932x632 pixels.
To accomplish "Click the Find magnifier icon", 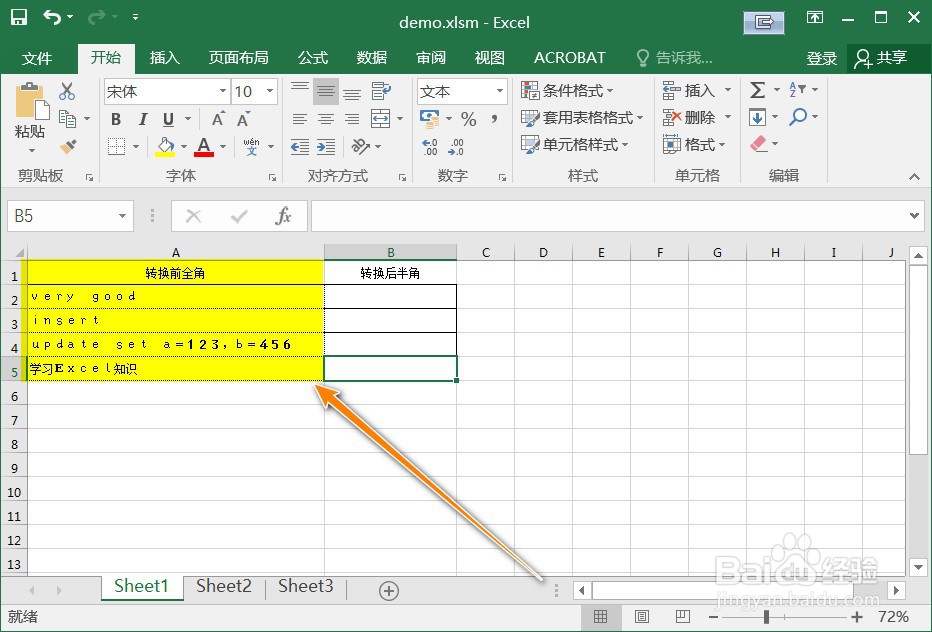I will click(798, 117).
